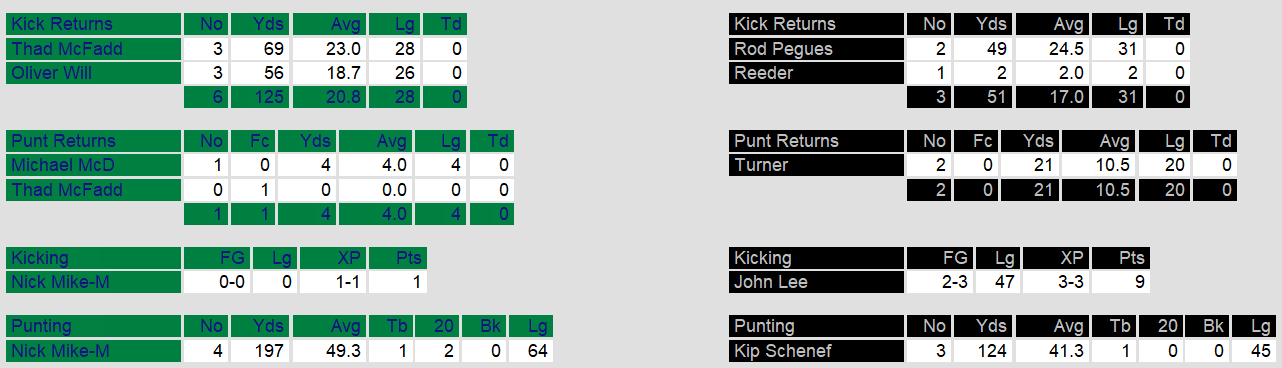Click Yds column header in green Punting
The height and width of the screenshot is (368, 1282).
263,326
